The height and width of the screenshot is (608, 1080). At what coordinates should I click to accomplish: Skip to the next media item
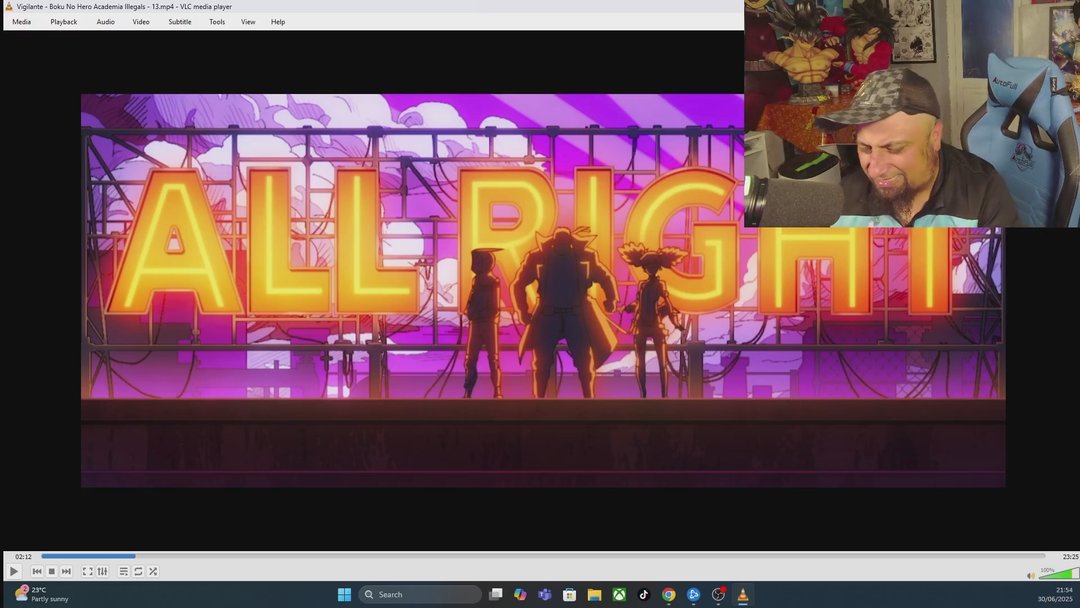click(66, 571)
